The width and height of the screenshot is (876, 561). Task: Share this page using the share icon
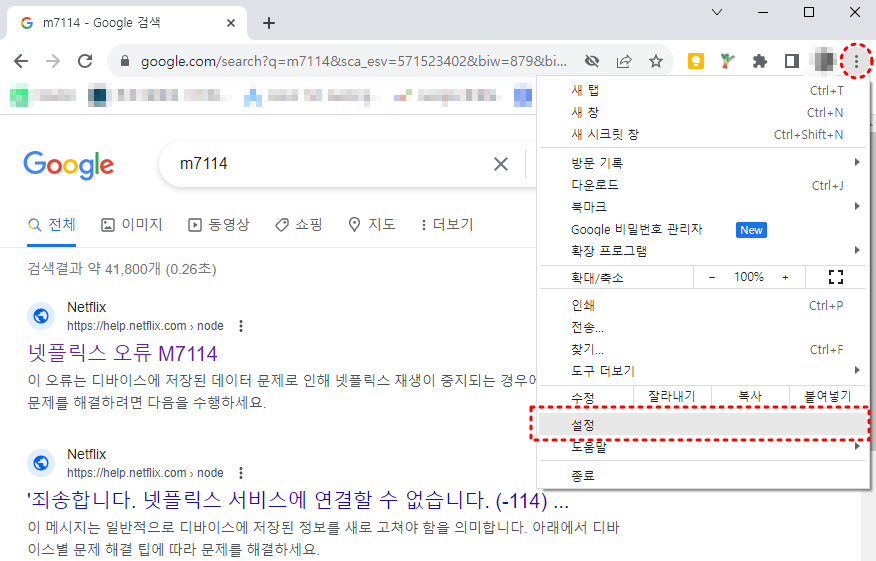[x=623, y=61]
